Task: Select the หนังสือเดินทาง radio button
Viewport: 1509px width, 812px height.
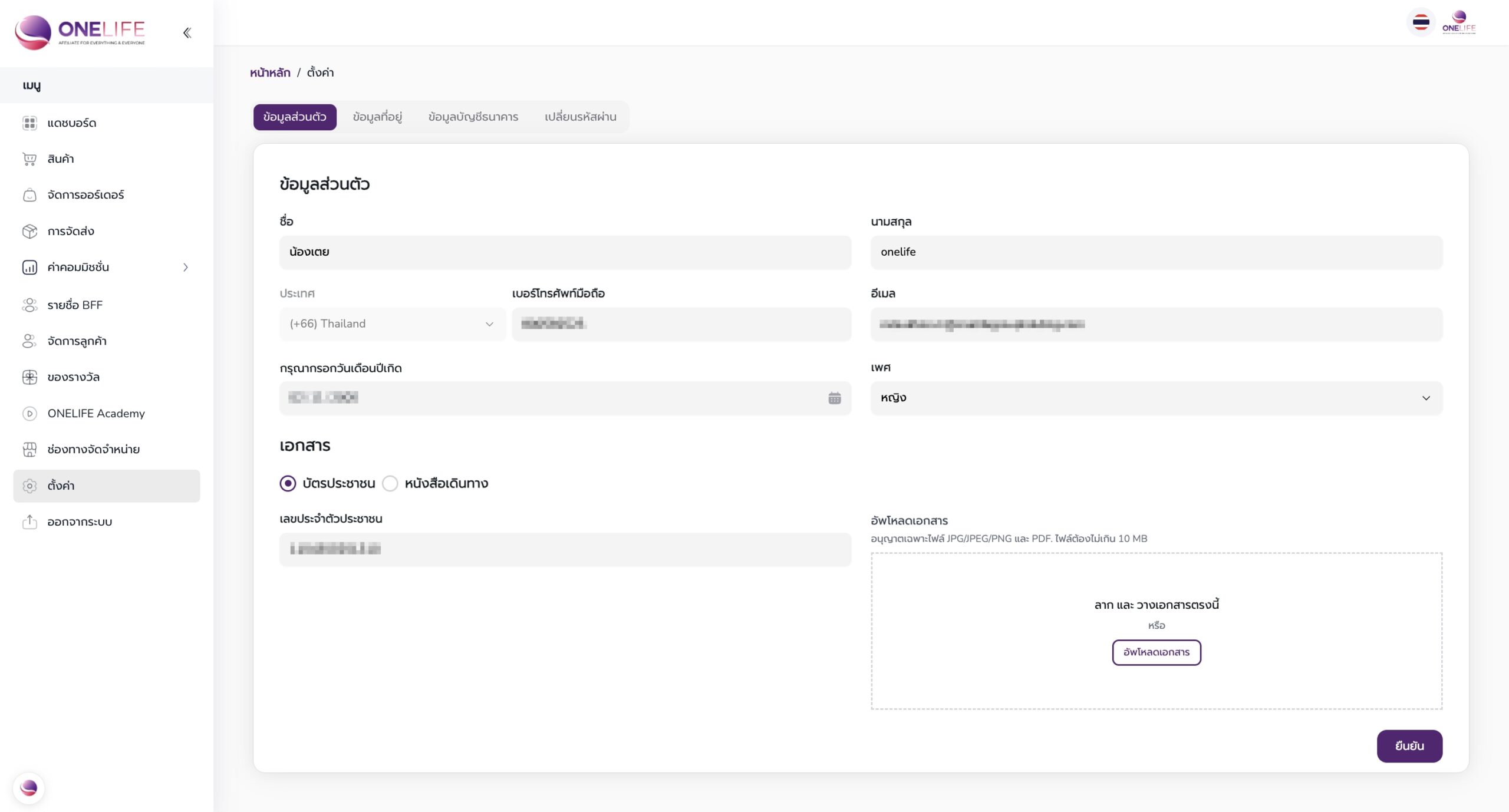Action: tap(390, 484)
